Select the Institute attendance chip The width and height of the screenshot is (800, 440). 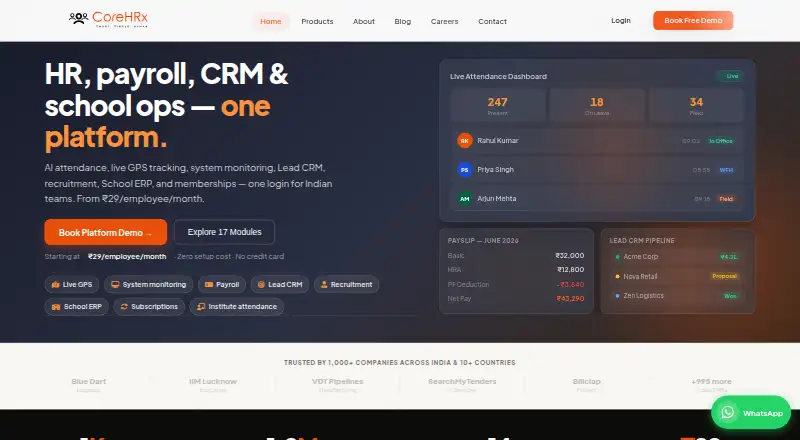pyautogui.click(x=237, y=306)
